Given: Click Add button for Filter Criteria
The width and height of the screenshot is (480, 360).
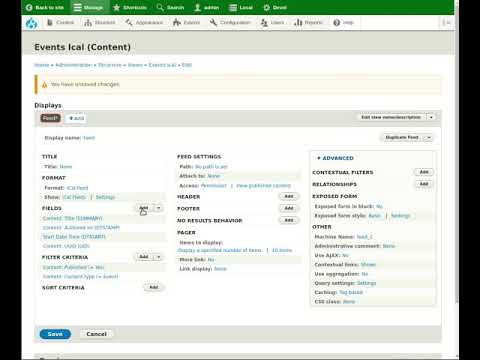Looking at the screenshot, I should coord(144,257).
